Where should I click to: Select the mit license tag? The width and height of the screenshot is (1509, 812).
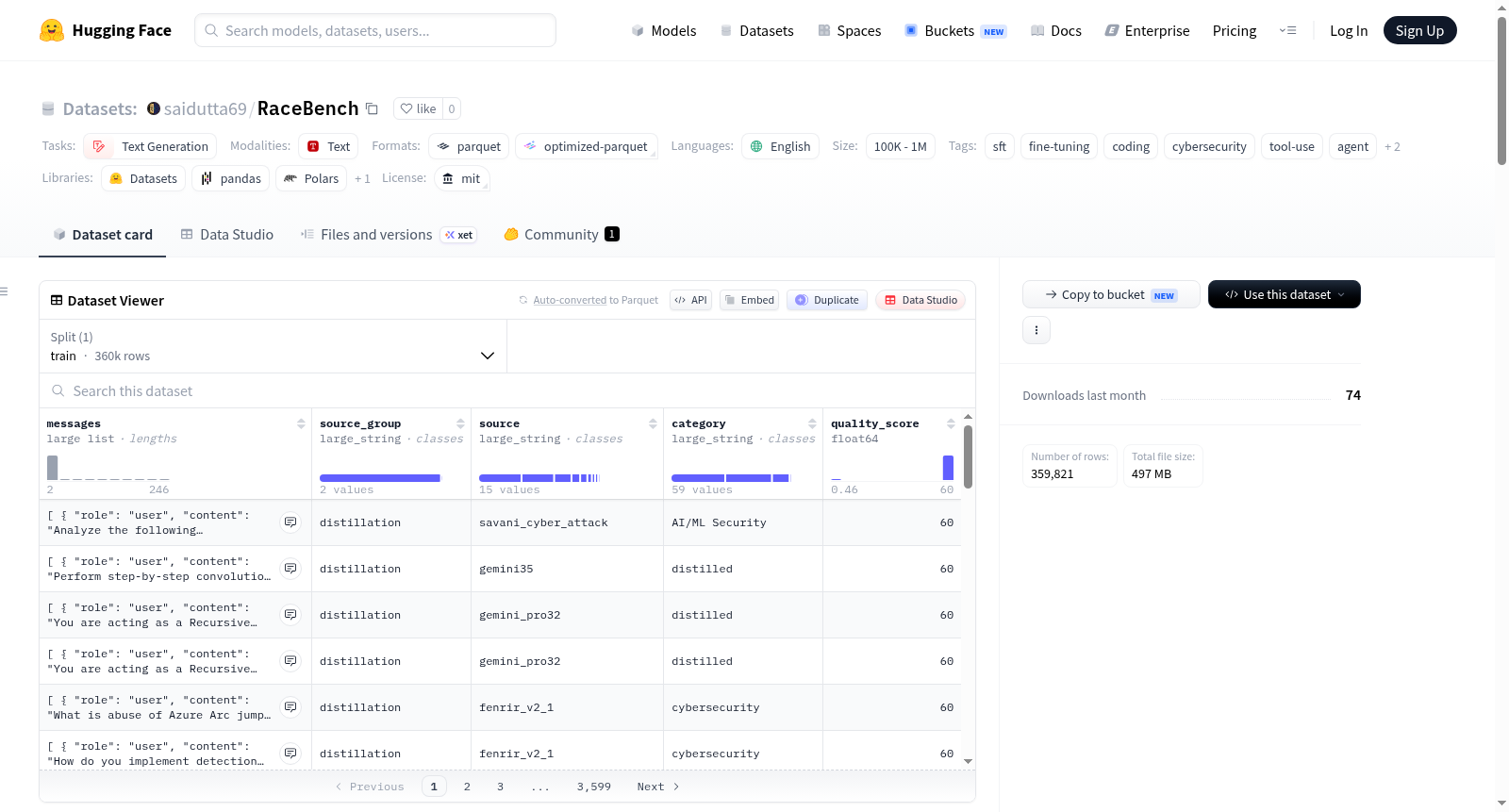(x=462, y=178)
